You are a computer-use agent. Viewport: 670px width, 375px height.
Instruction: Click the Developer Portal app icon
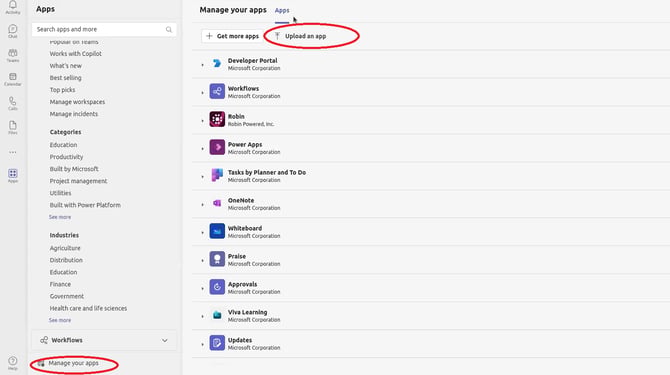pyautogui.click(x=217, y=64)
